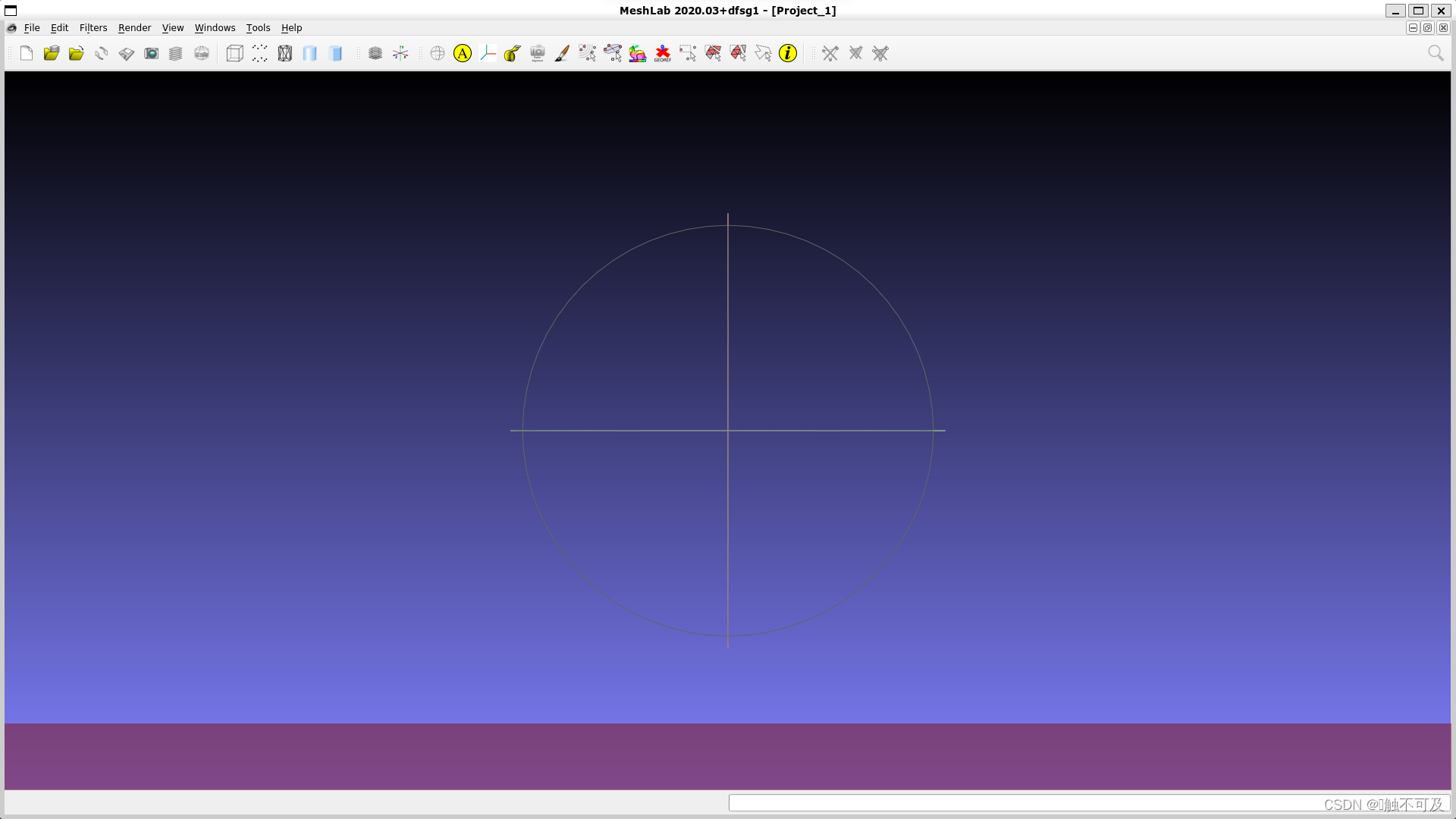This screenshot has height=819, width=1456.
Task: Expand the File menu
Action: [x=32, y=28]
